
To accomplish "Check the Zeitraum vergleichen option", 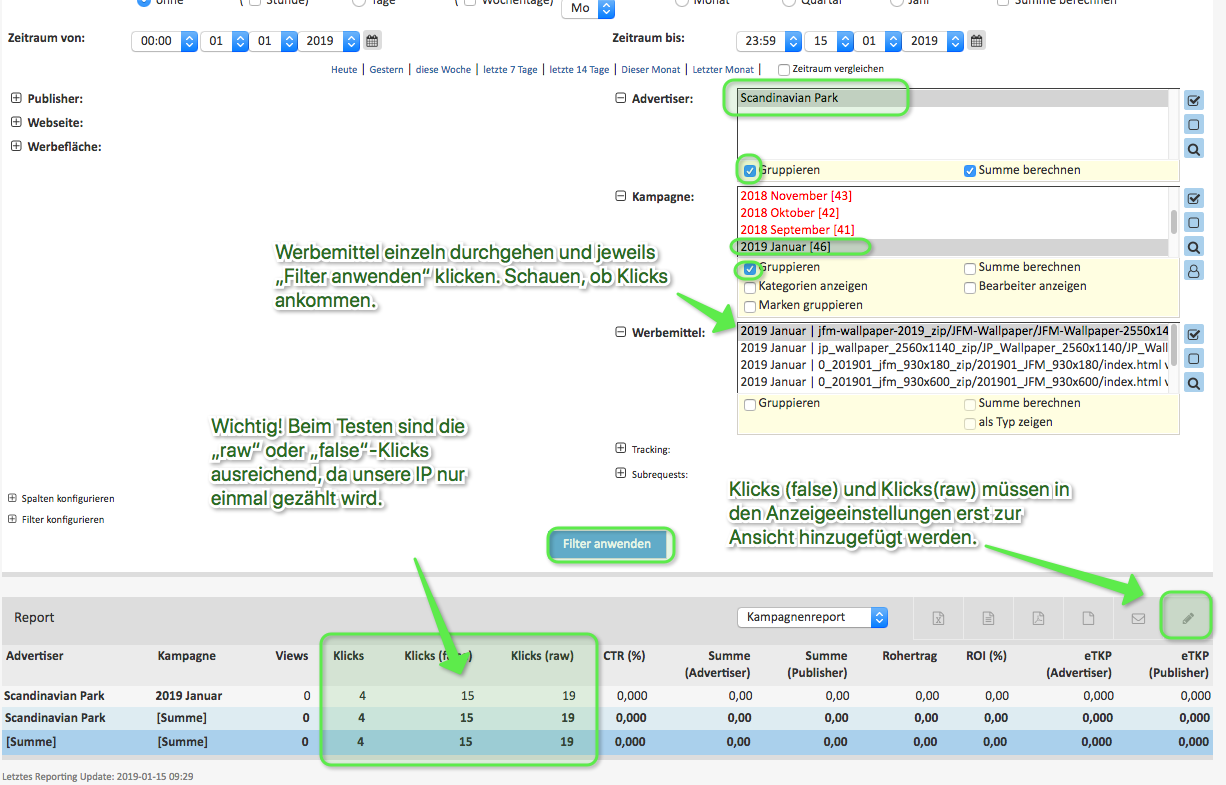I will pyautogui.click(x=784, y=70).
